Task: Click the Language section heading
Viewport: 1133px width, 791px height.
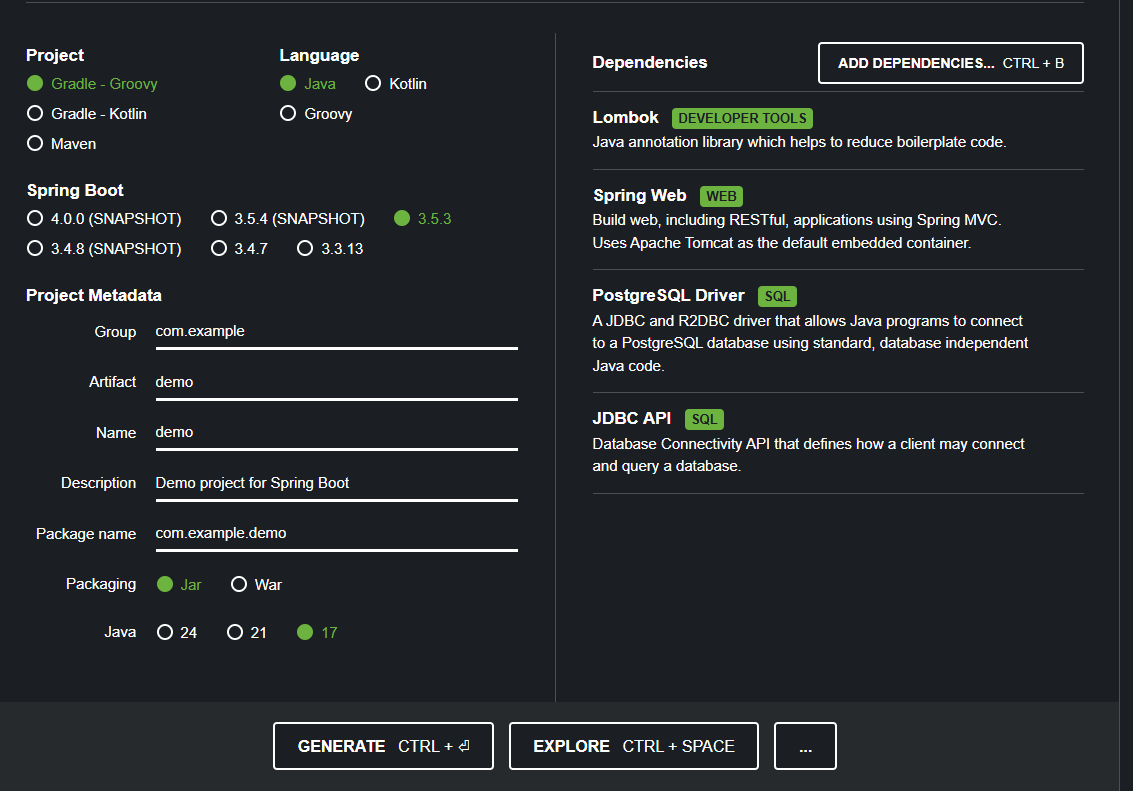Action: (319, 55)
